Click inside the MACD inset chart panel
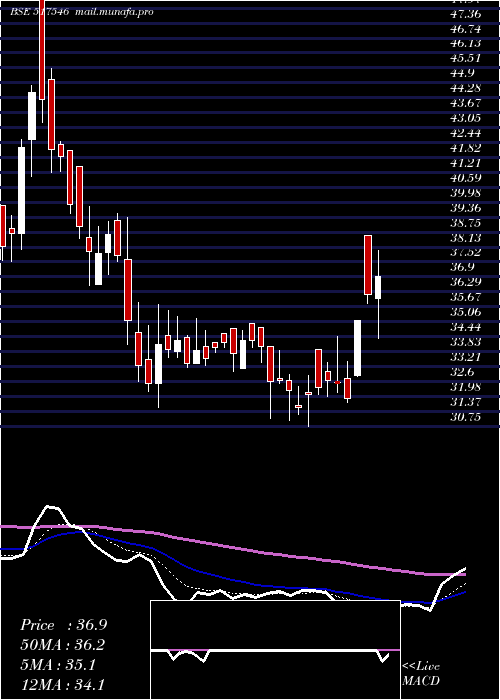This screenshot has height=700, width=500. (x=275, y=650)
